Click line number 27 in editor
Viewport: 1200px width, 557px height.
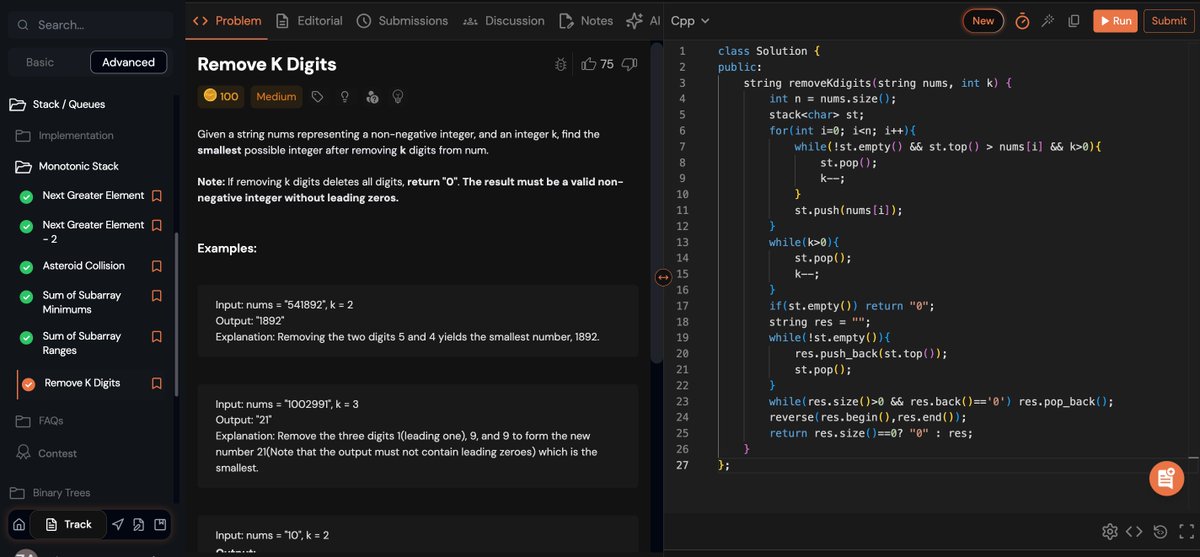[682, 465]
